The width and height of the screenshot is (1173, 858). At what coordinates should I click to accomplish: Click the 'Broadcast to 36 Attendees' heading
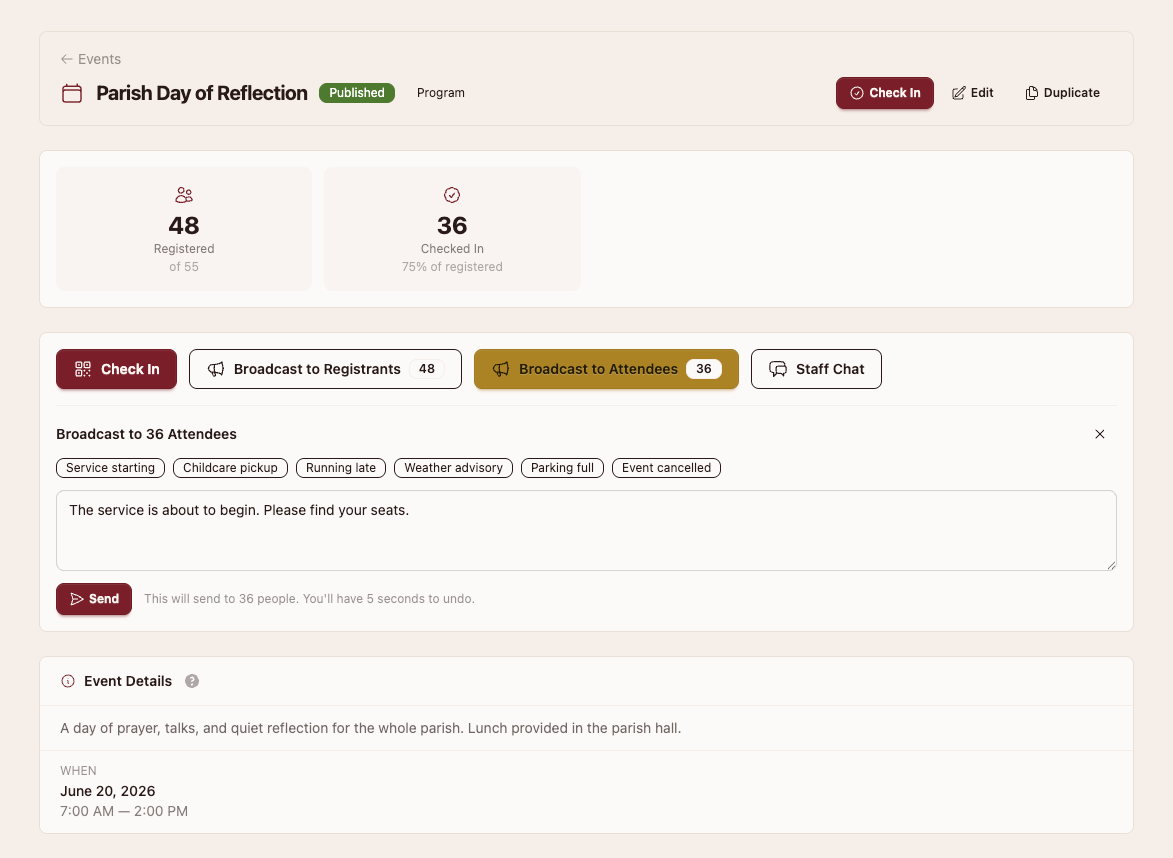click(147, 434)
